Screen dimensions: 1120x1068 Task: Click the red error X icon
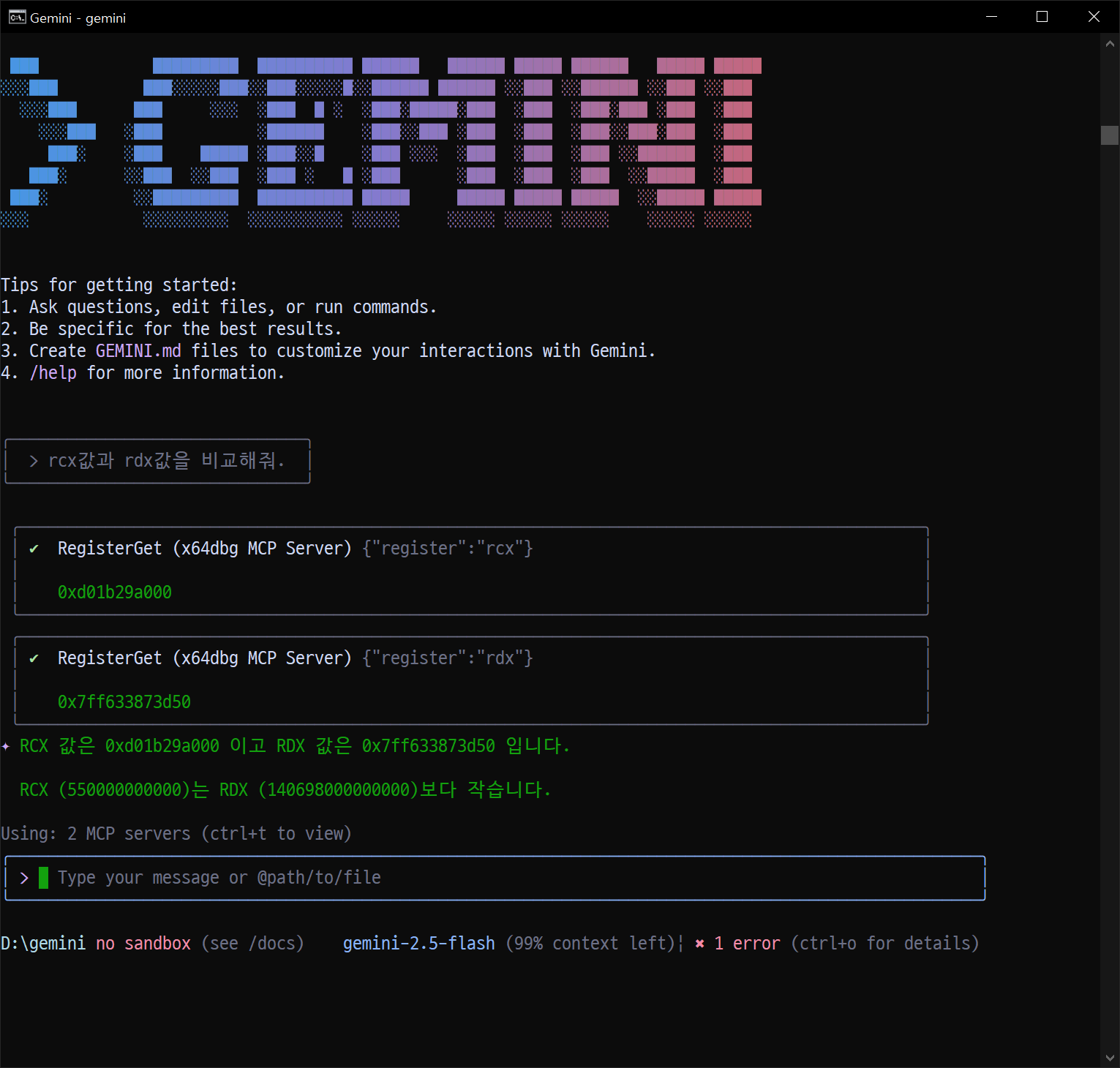coord(699,944)
